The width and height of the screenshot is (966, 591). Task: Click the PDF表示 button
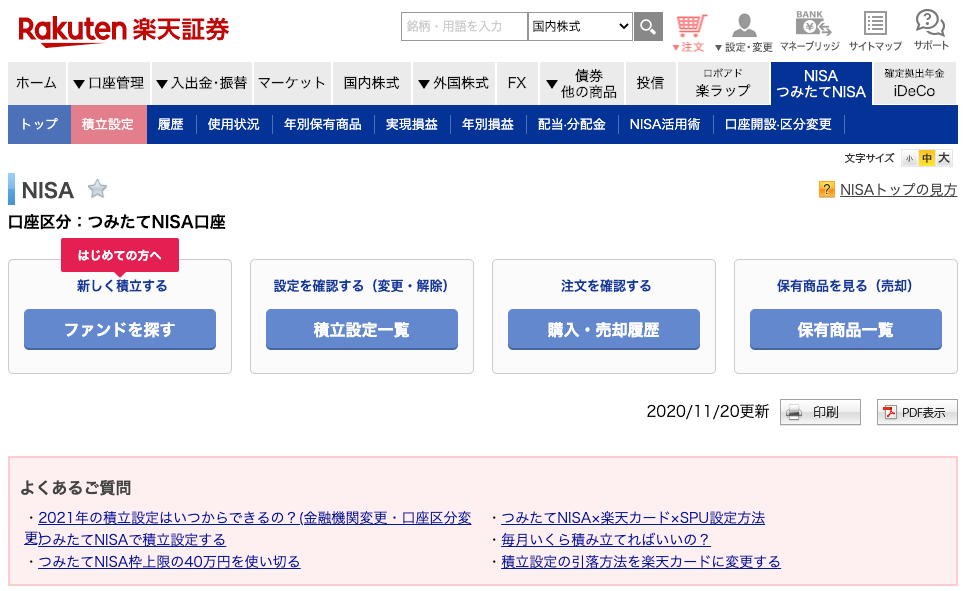click(x=917, y=412)
